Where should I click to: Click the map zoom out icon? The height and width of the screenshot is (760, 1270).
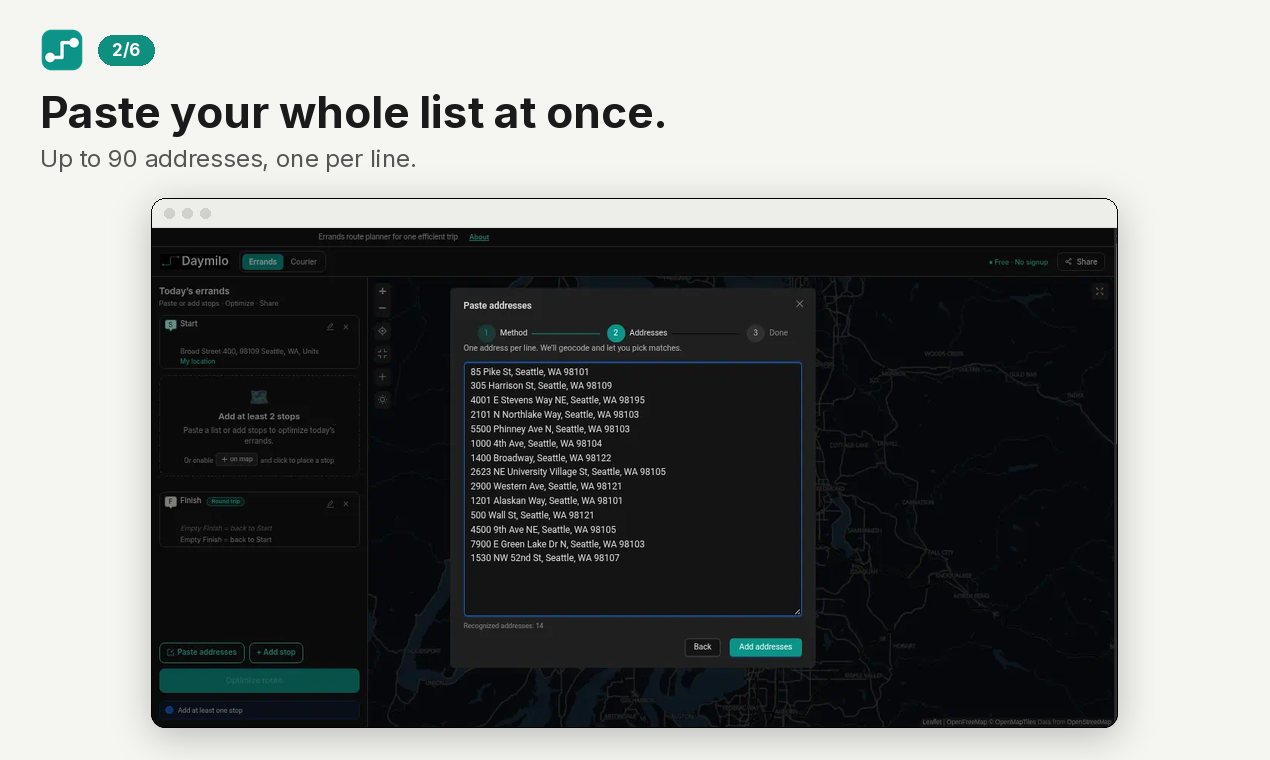tap(382, 308)
